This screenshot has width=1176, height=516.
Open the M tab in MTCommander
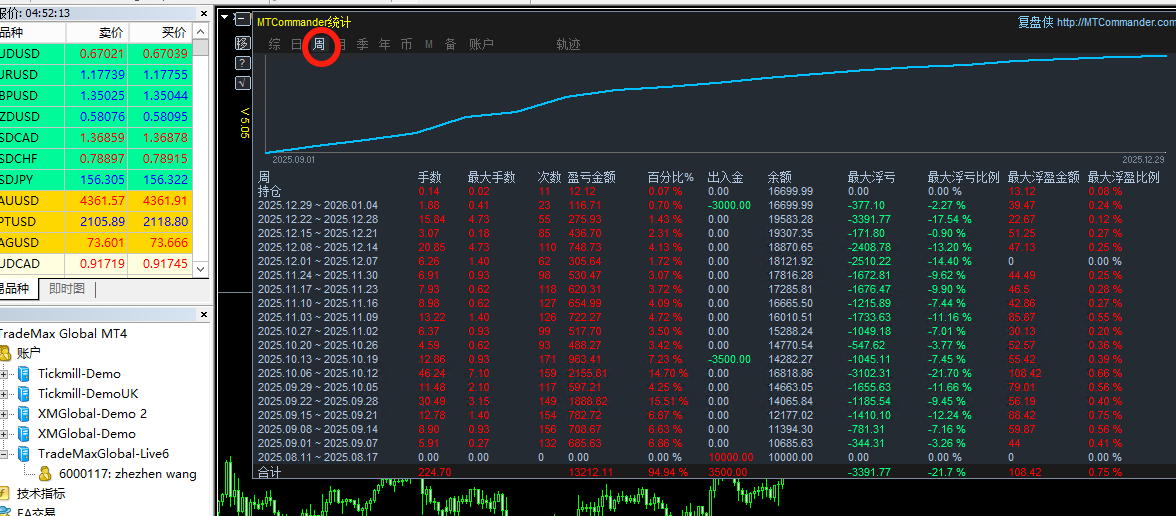[429, 45]
